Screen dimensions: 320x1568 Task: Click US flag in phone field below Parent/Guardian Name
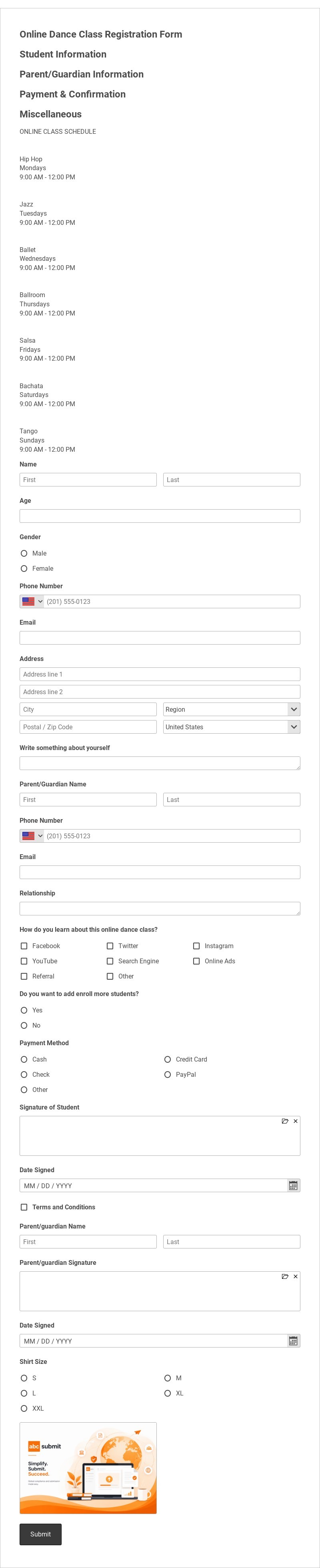tap(28, 836)
